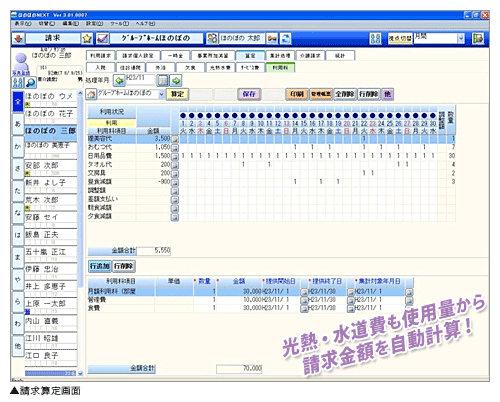Open the picker icon in the 夕食減額 row
The width and height of the screenshot is (500, 402).
tap(175, 217)
